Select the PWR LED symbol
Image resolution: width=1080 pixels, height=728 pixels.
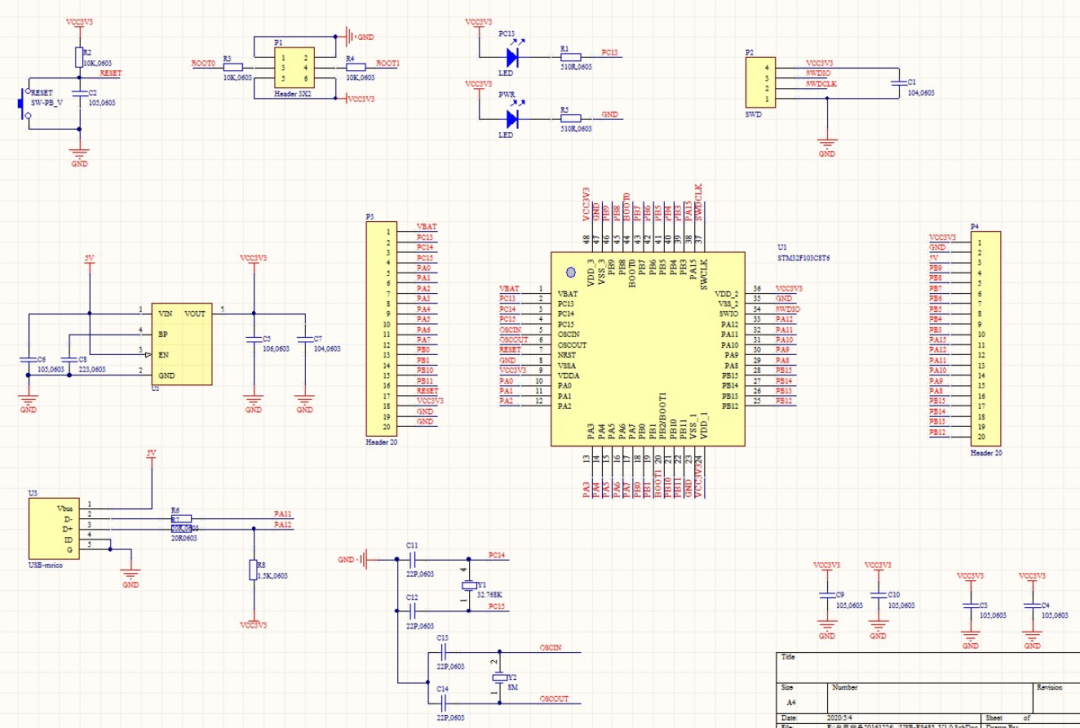click(512, 118)
